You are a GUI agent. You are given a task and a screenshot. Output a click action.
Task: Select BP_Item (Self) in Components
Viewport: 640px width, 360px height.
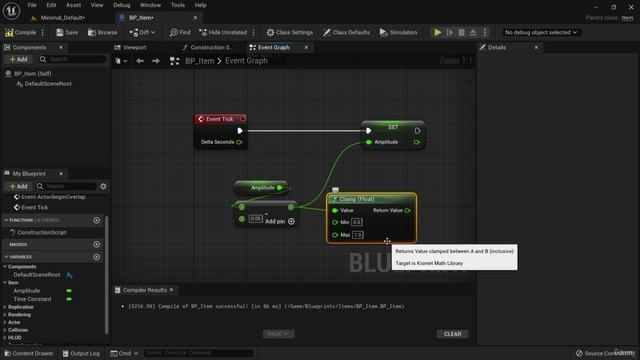click(x=32, y=73)
